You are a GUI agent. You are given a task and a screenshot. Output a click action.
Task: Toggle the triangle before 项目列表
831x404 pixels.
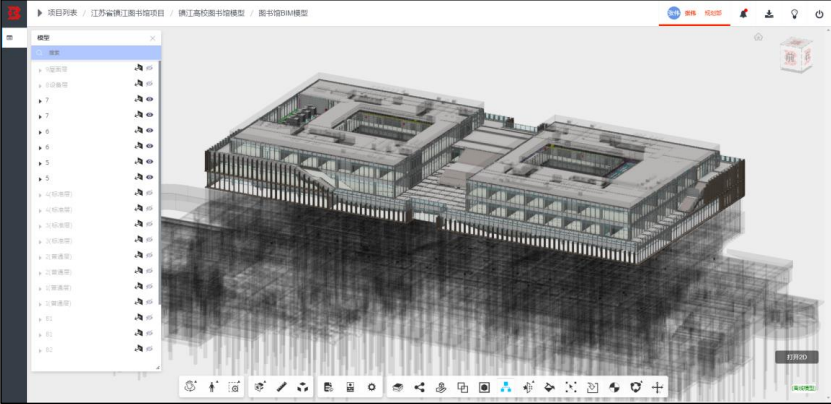coord(40,13)
